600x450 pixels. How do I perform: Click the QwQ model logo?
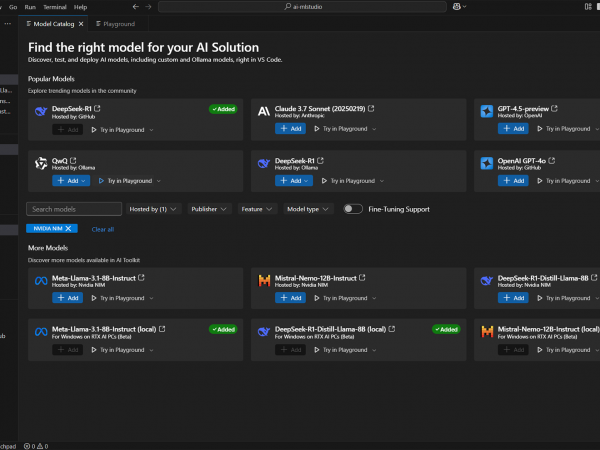(41, 163)
